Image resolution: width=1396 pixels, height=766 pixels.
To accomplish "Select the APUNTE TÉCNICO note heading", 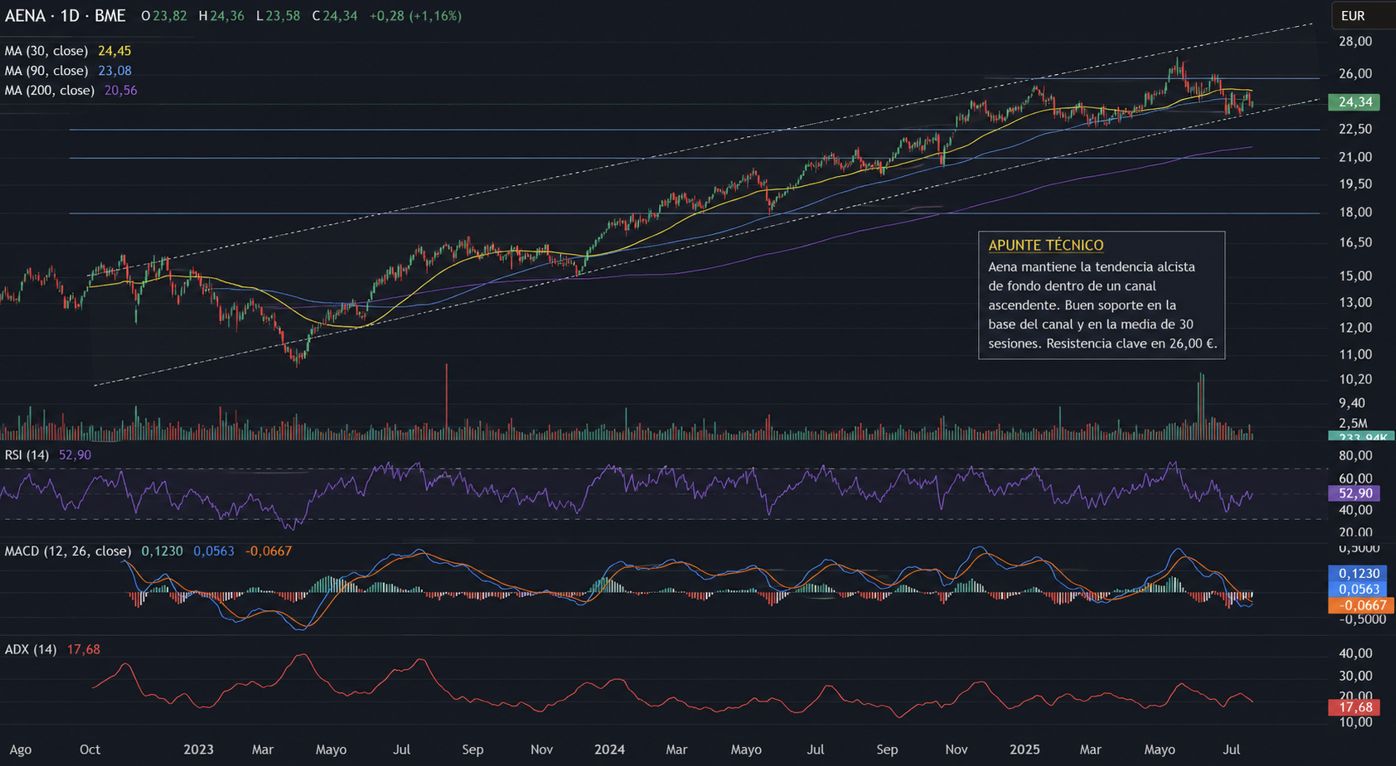I will coord(1046,246).
